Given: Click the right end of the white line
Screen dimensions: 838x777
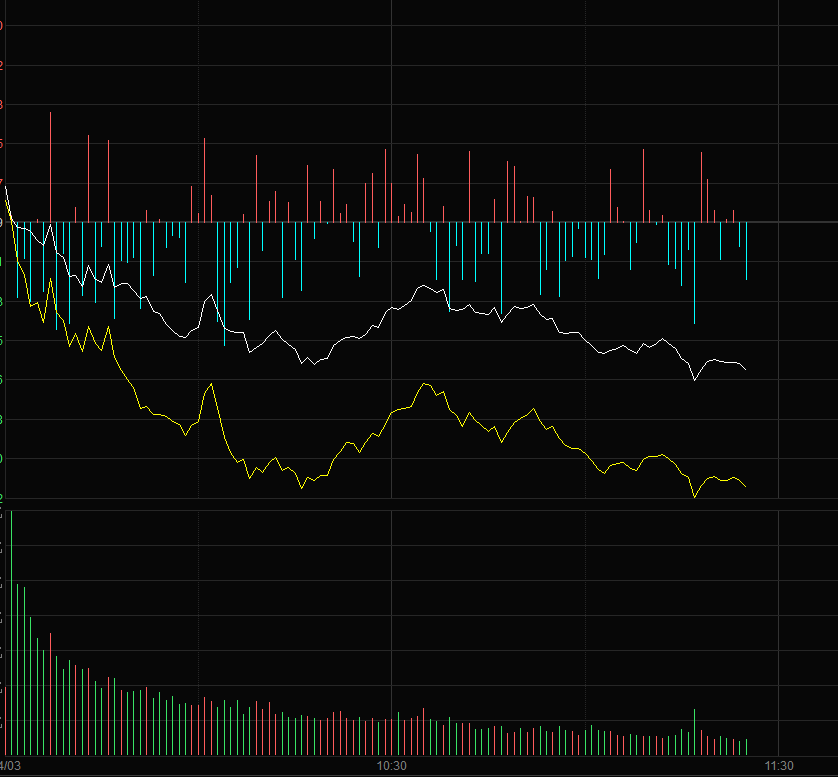Looking at the screenshot, I should click(x=746, y=370).
